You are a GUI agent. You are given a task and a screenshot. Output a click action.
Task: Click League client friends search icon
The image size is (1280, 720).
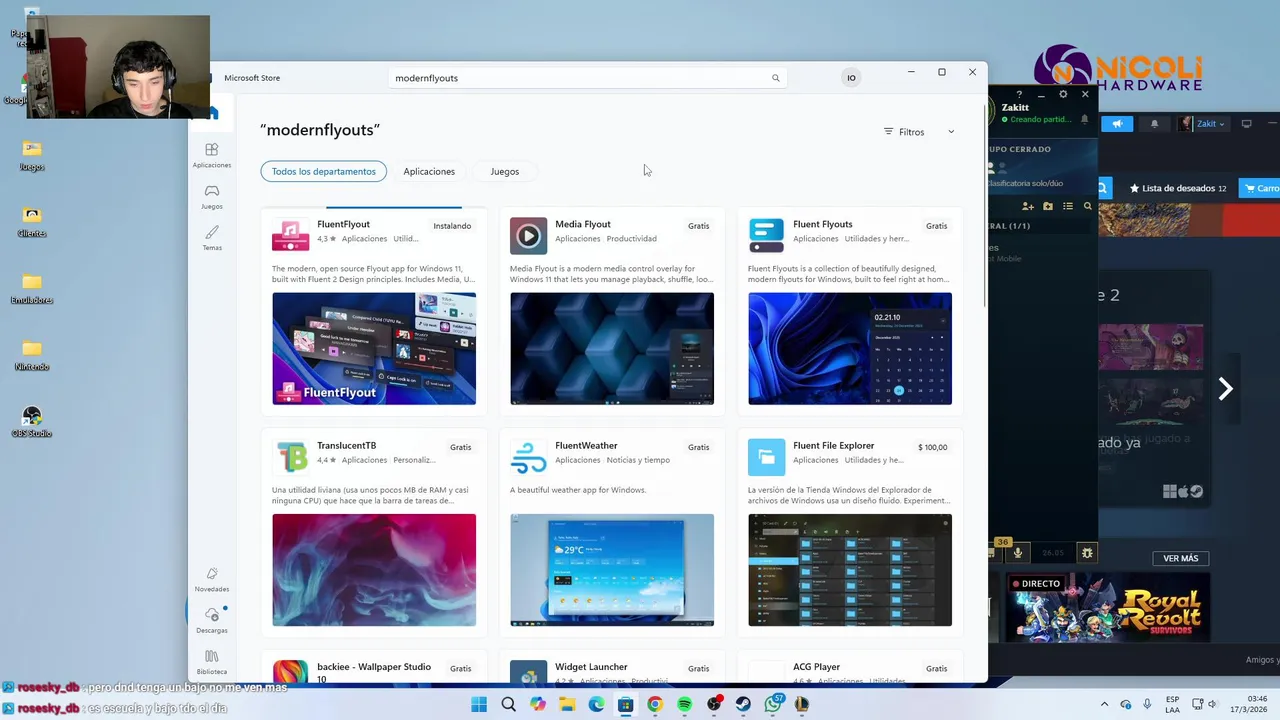[x=1088, y=206]
